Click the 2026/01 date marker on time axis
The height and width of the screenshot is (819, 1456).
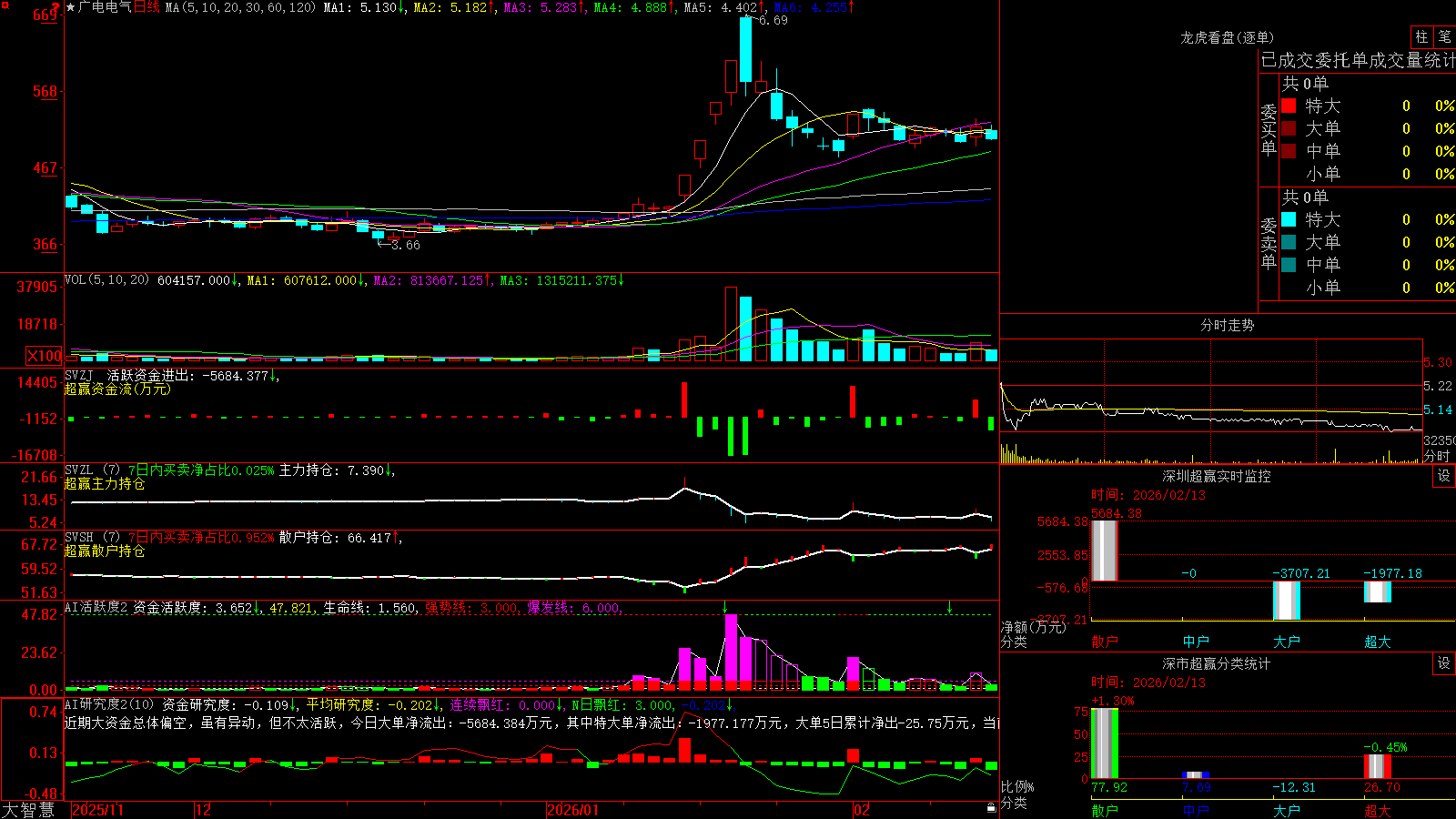[x=573, y=810]
